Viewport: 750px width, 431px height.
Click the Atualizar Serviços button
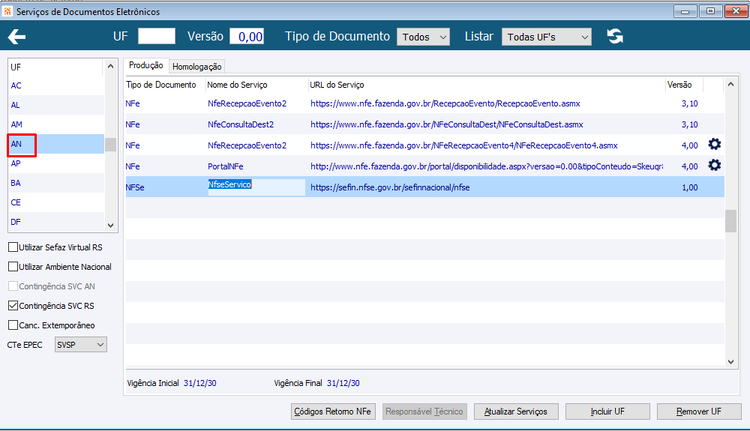[516, 411]
